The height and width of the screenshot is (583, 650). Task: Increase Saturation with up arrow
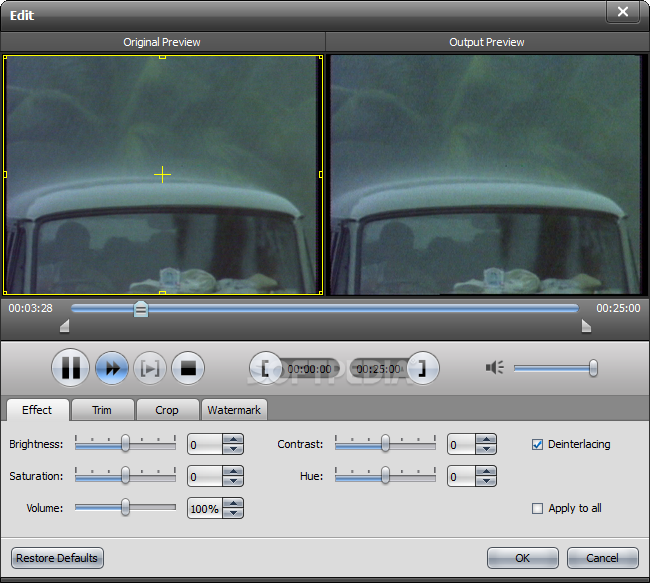233,471
